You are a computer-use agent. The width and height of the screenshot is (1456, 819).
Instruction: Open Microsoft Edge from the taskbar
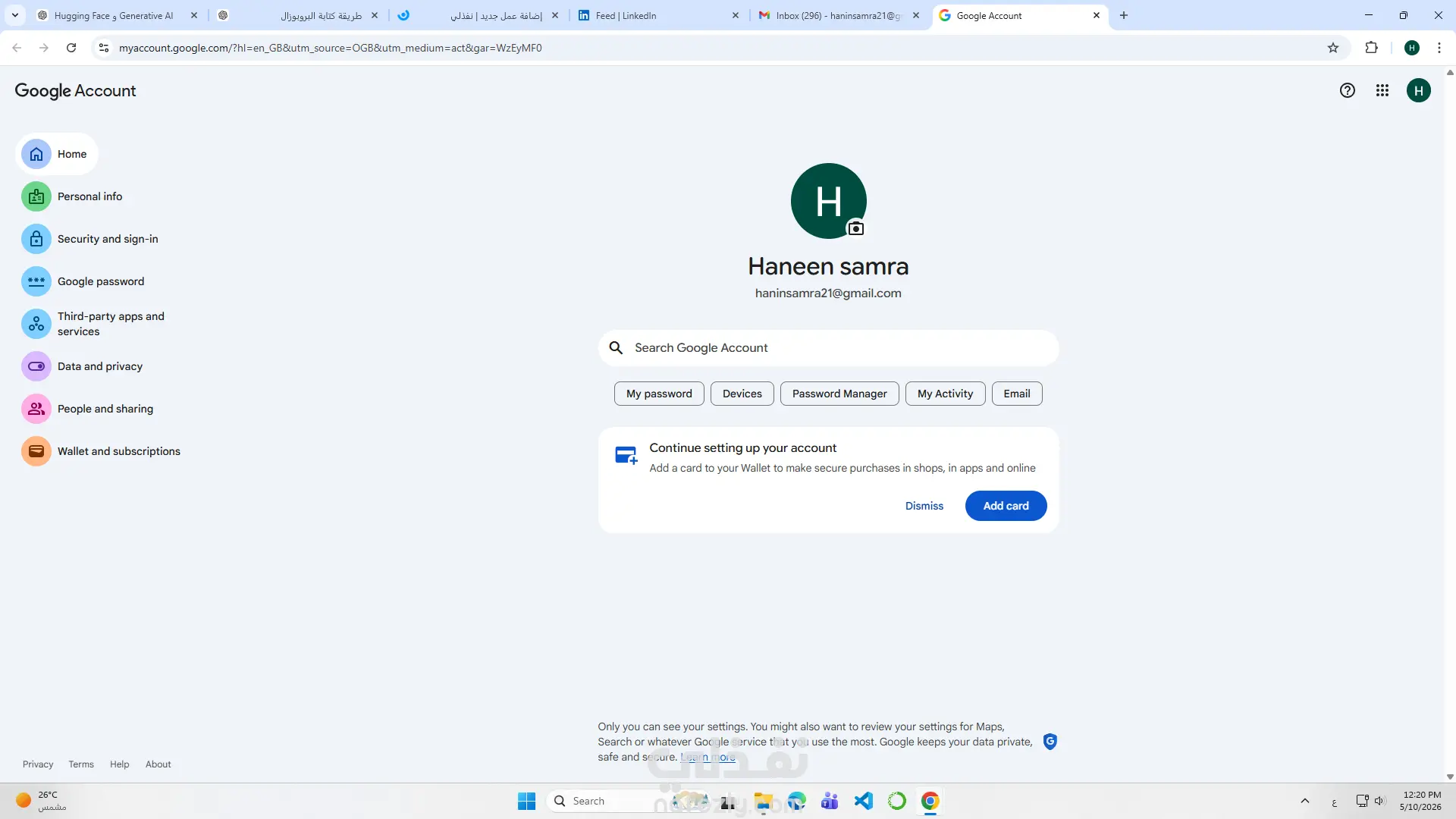(x=797, y=801)
